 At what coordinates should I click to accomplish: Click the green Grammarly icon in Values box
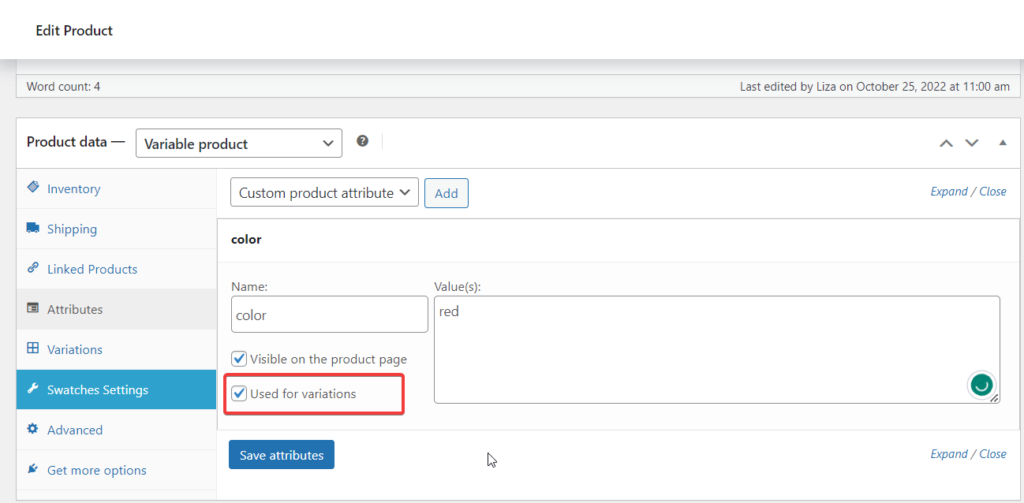(981, 384)
